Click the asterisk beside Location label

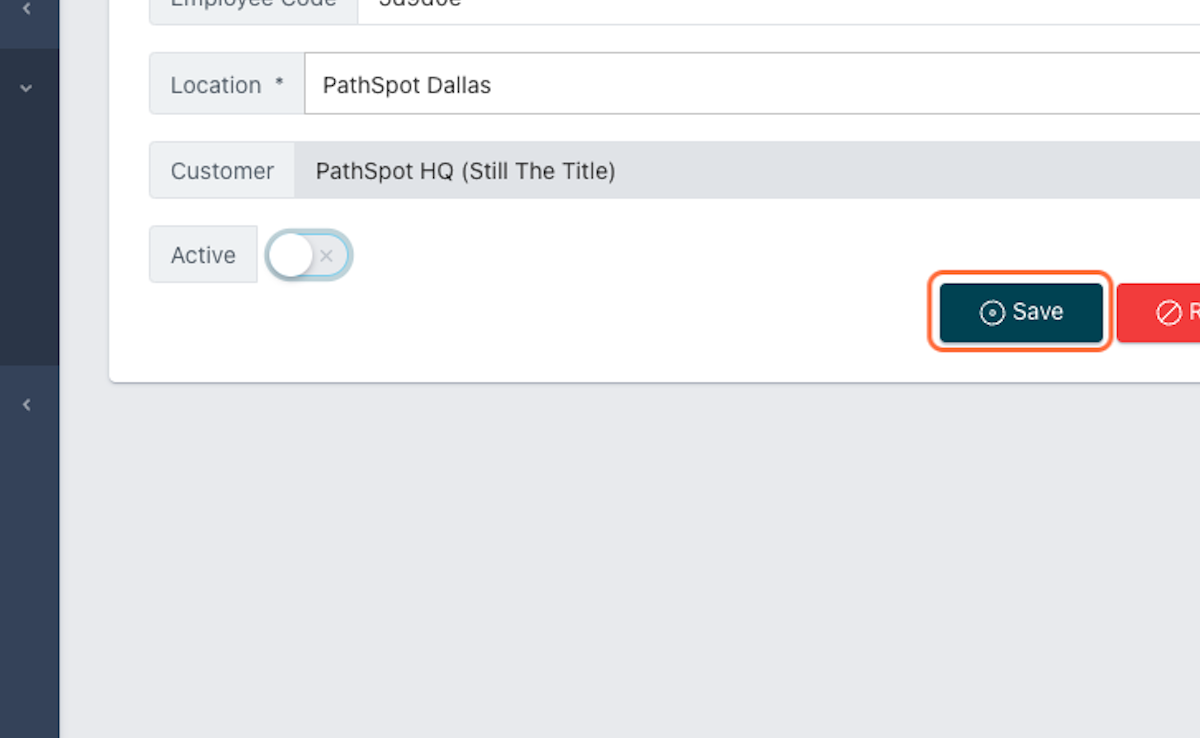[280, 84]
